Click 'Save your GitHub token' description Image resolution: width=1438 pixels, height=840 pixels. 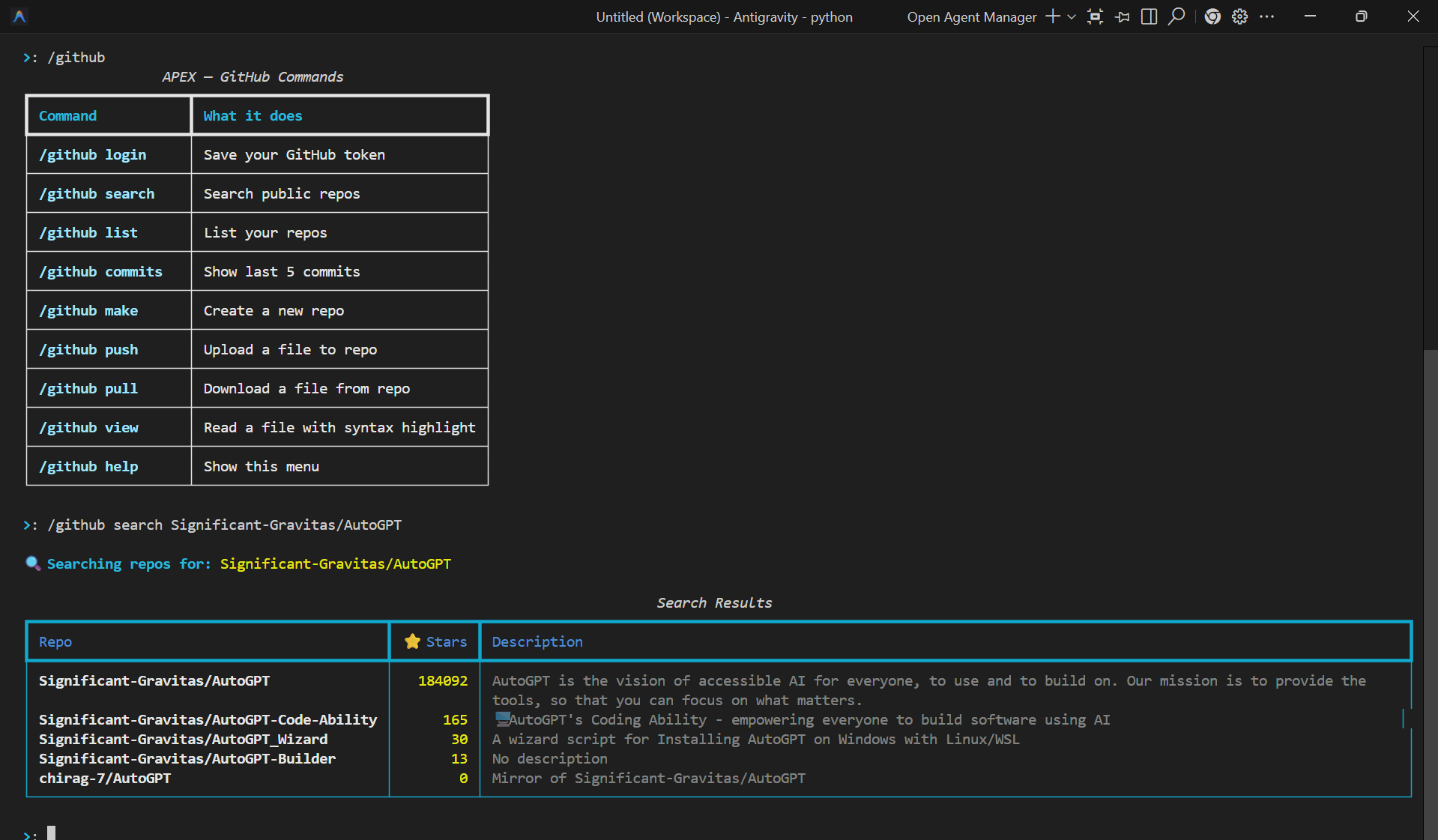(294, 154)
